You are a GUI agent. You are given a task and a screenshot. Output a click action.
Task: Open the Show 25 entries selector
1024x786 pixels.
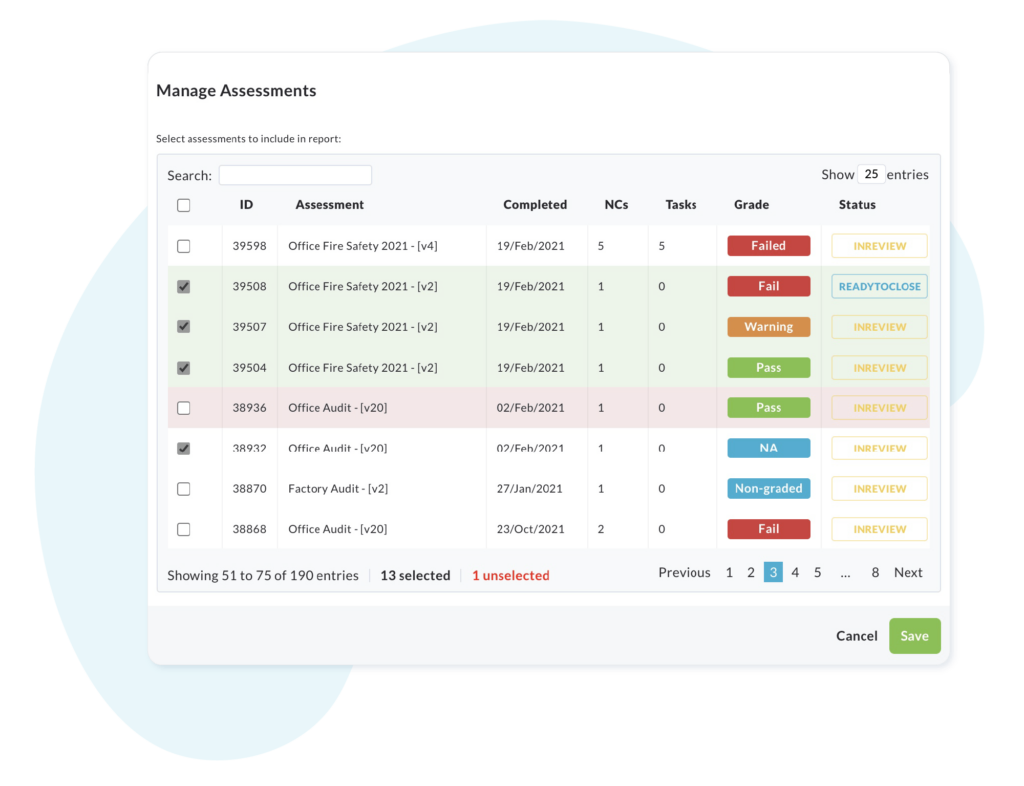click(871, 174)
